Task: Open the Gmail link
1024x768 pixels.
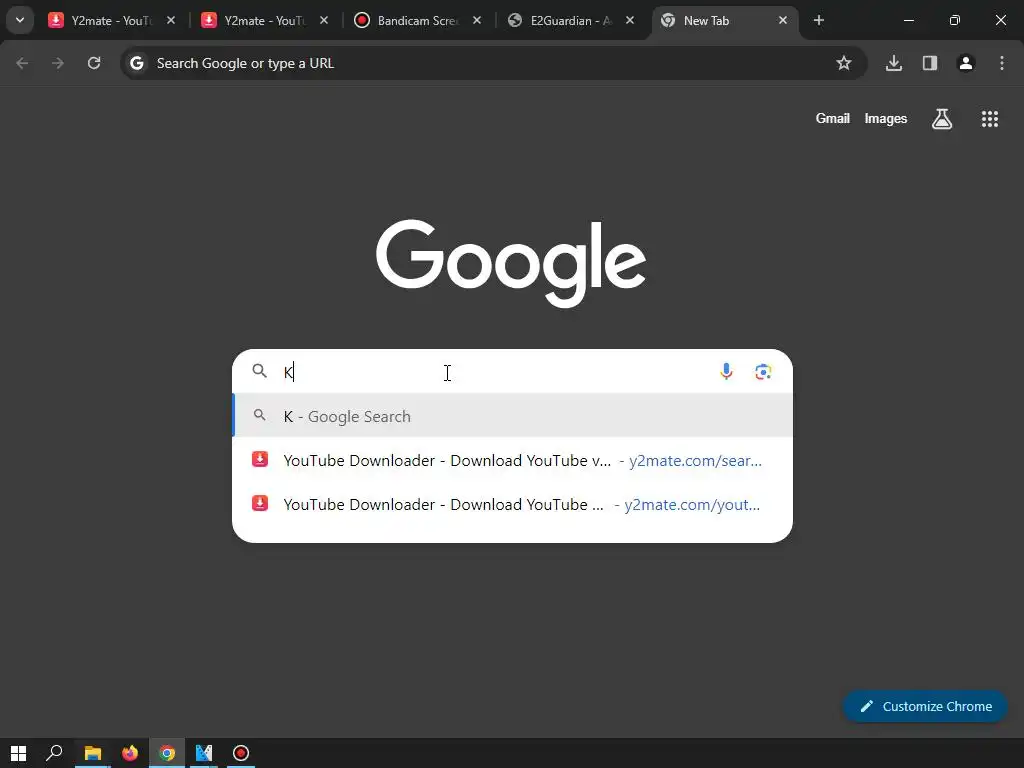Action: pos(833,118)
